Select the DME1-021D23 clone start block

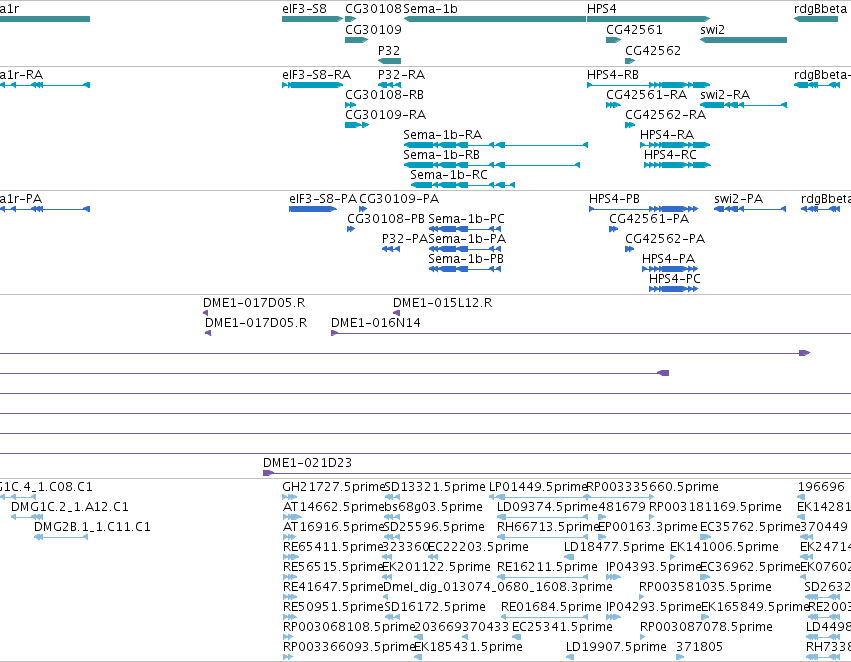point(268,473)
